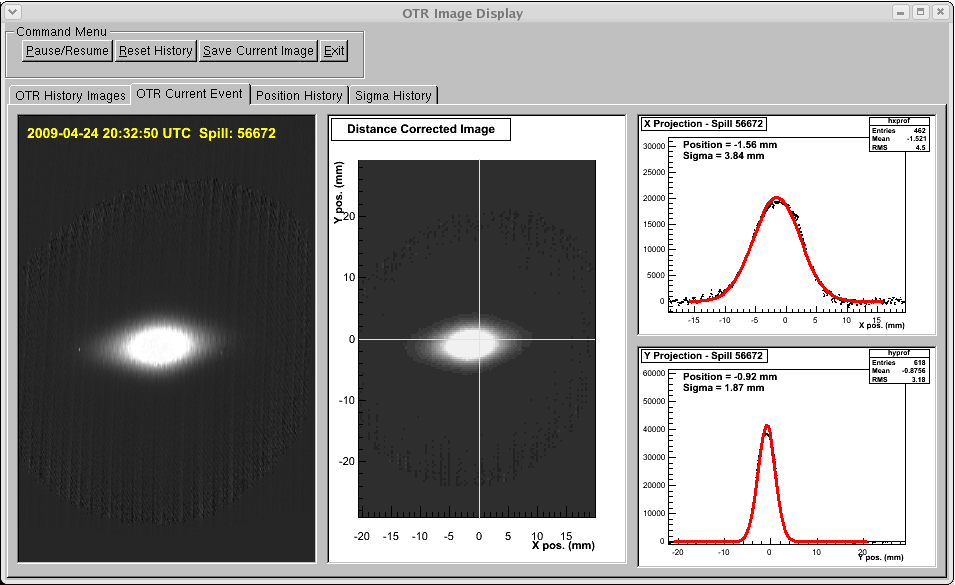Click the crosshair center in corrected image
955x585 pixels.
click(x=479, y=339)
